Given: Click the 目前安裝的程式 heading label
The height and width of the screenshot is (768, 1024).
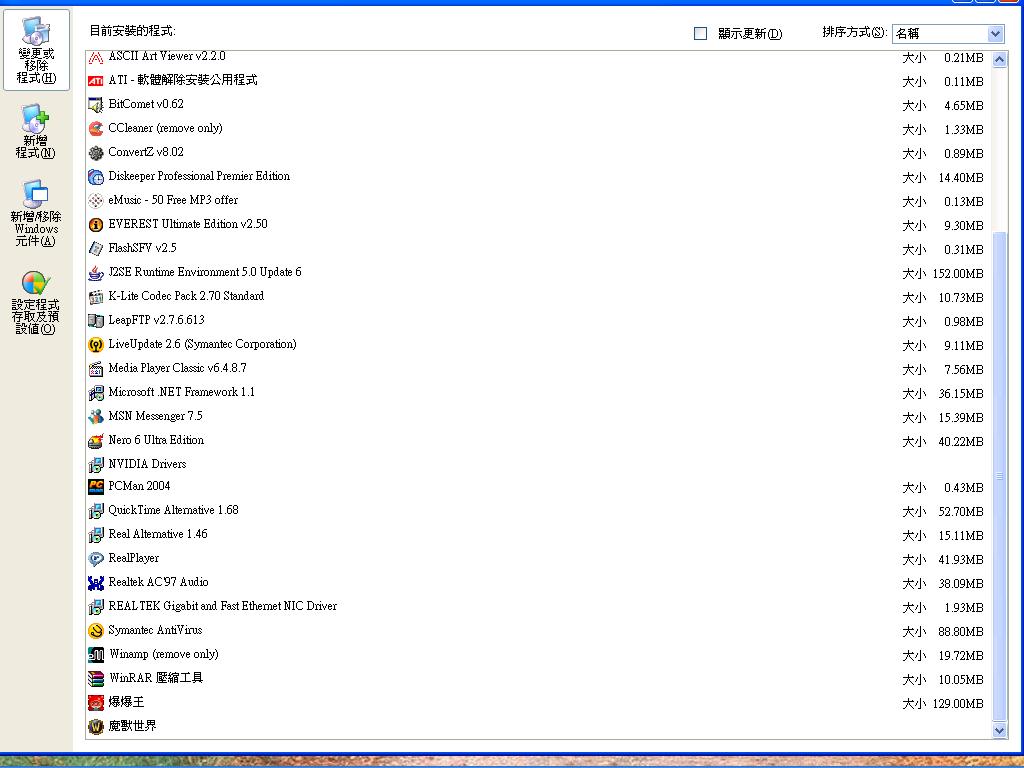Looking at the screenshot, I should click(x=133, y=31).
